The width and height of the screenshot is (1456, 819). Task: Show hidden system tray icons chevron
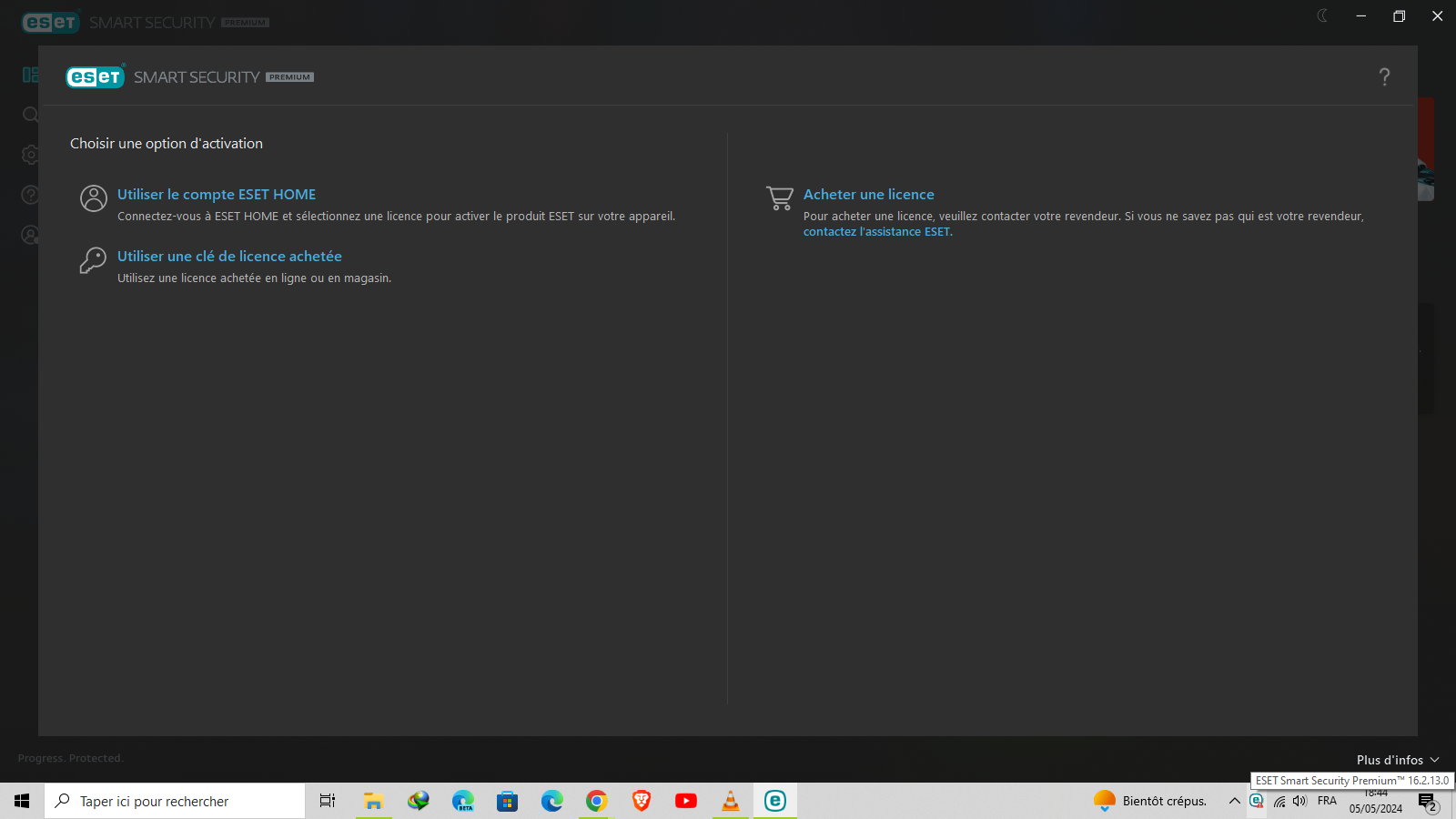click(1234, 801)
